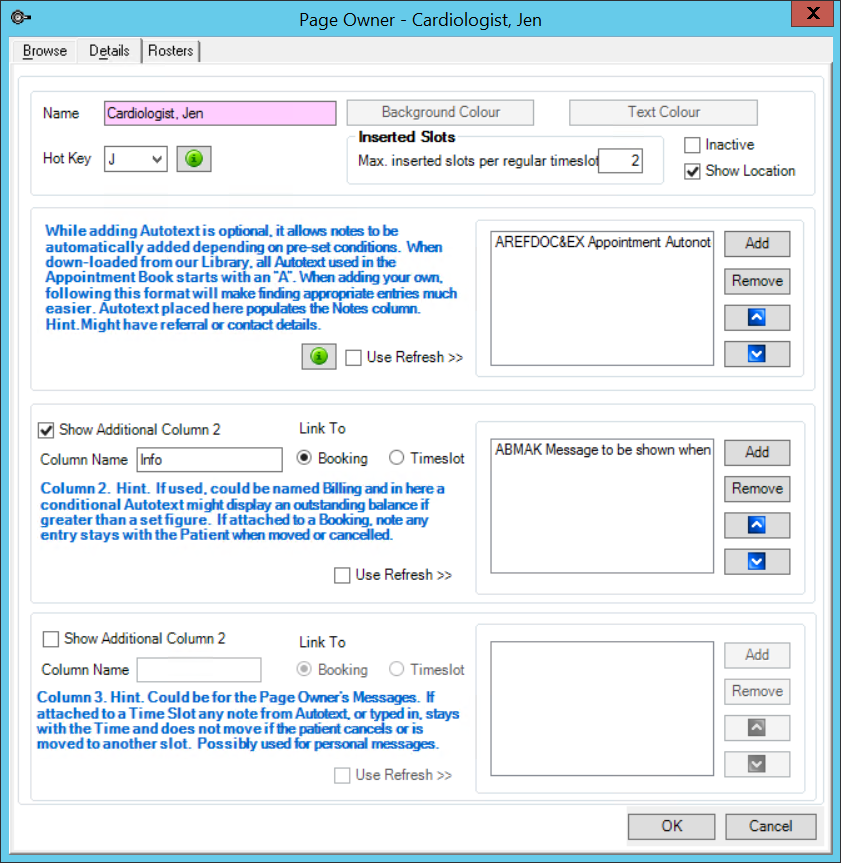This screenshot has width=841, height=863.
Task: Click the green info icon beside Hot Key
Action: [x=194, y=159]
